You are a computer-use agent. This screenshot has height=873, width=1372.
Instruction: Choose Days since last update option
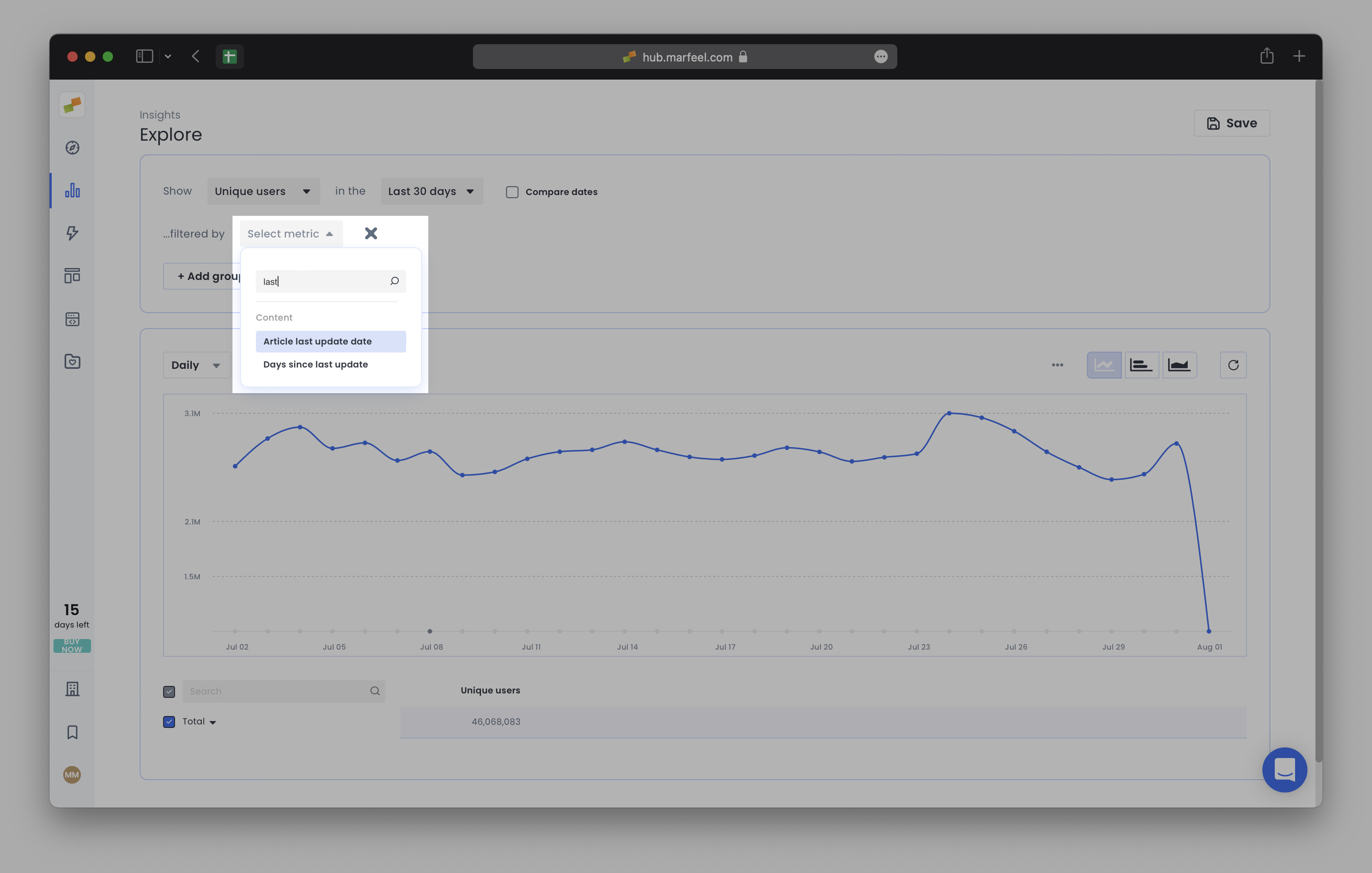point(316,364)
